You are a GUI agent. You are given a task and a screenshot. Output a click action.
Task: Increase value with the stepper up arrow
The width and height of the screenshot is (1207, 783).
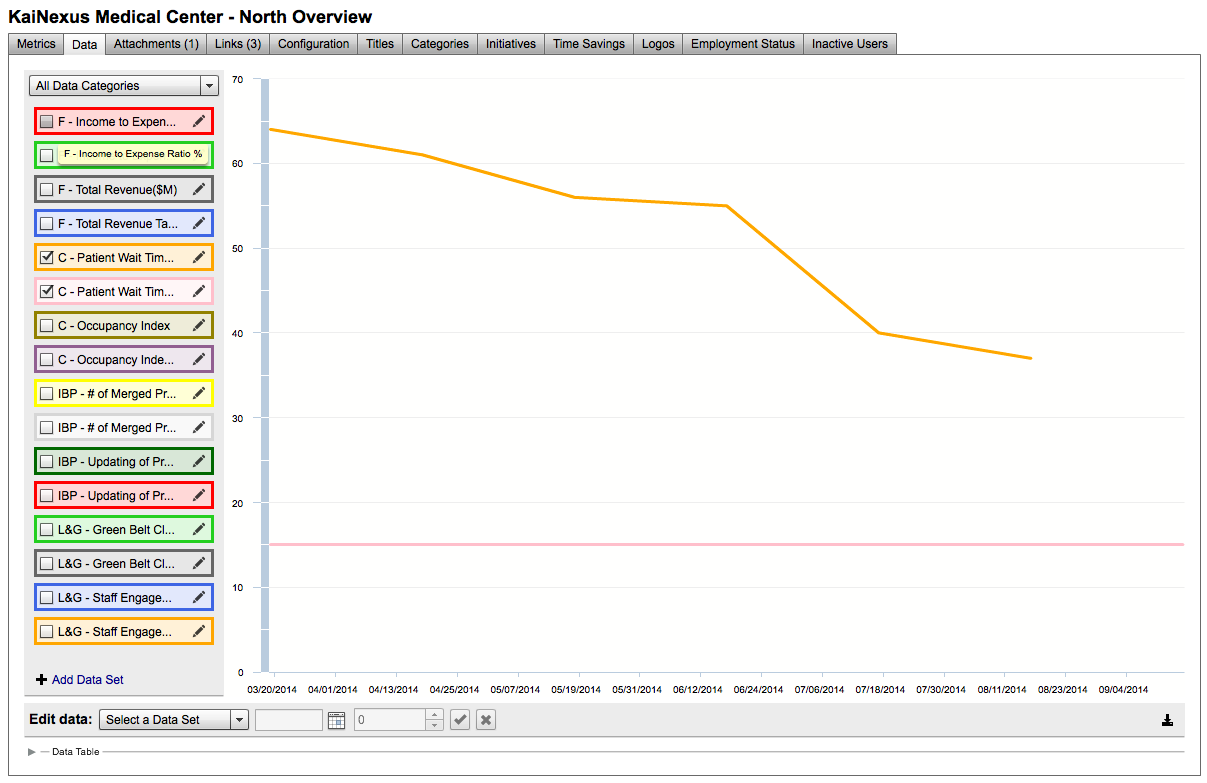click(434, 715)
